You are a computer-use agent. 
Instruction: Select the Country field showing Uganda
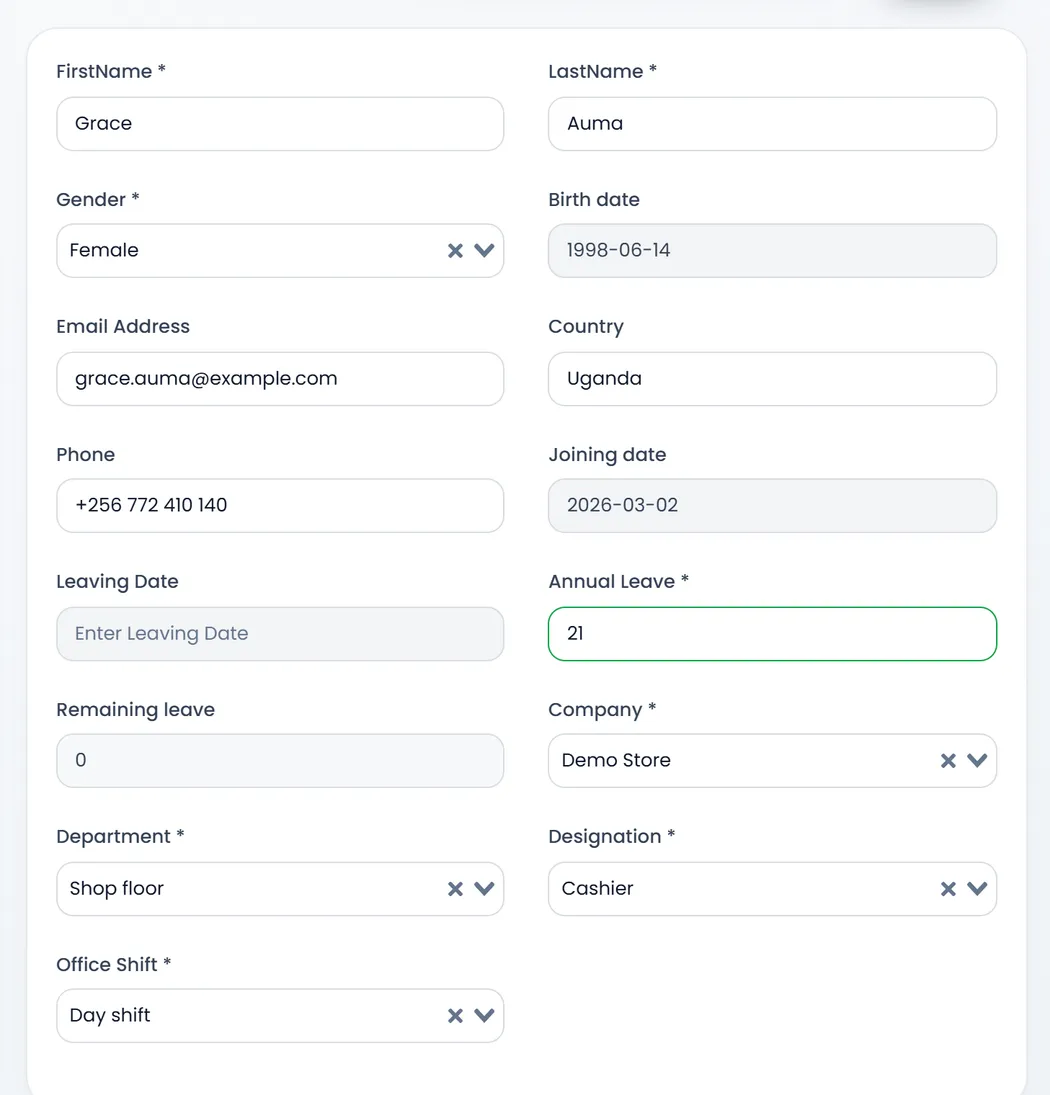click(x=772, y=379)
